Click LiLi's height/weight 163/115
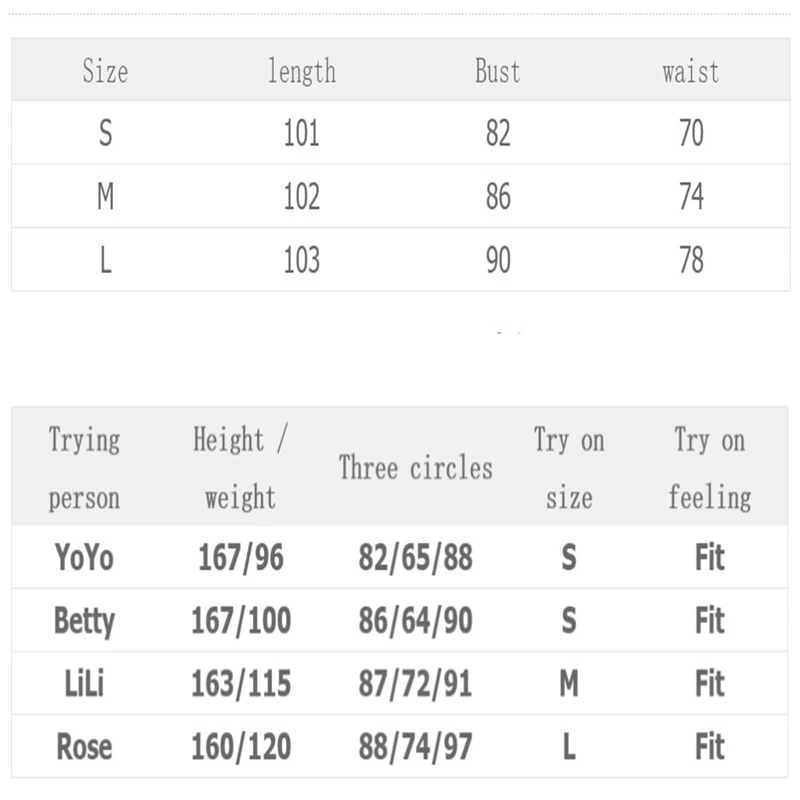 [x=241, y=684]
